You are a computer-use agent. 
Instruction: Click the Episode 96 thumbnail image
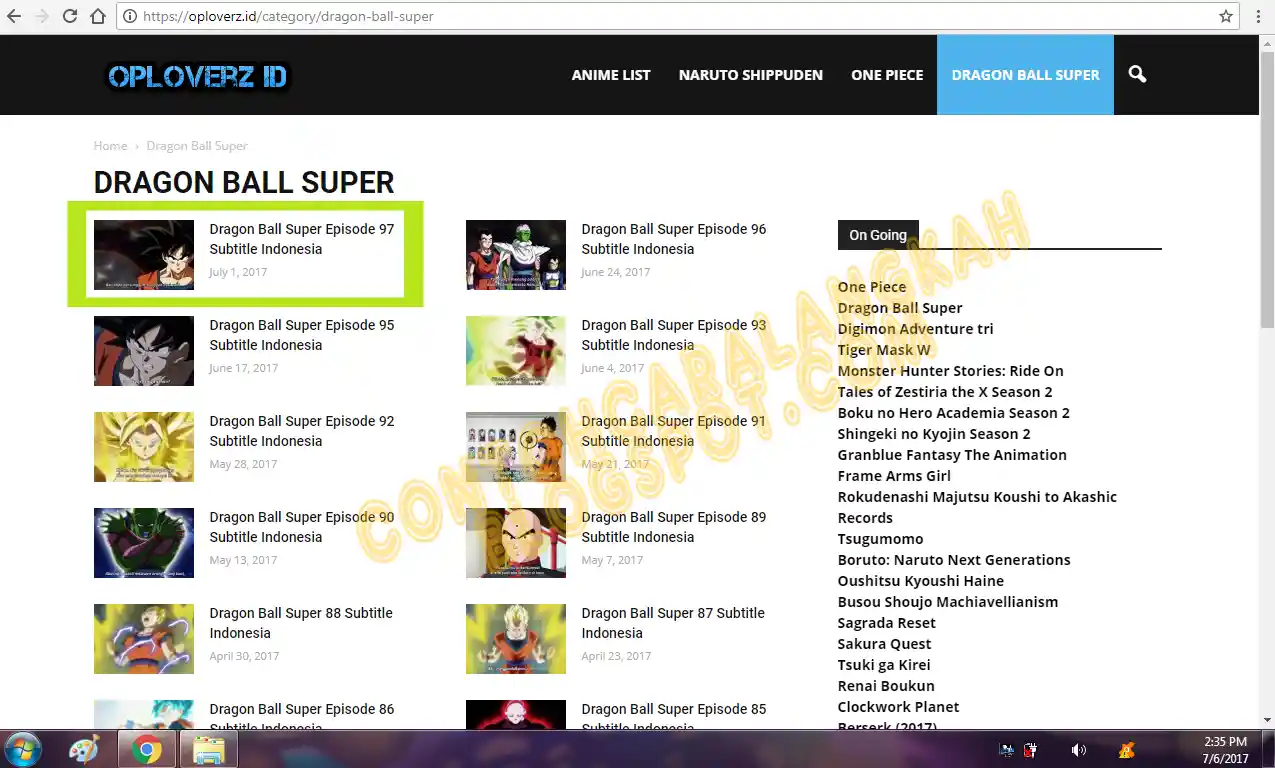pos(516,255)
